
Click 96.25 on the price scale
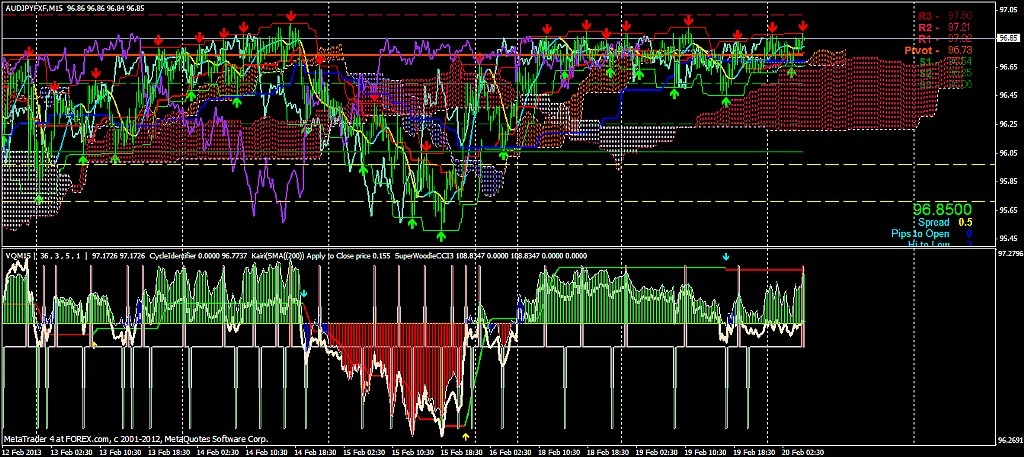click(x=1008, y=124)
